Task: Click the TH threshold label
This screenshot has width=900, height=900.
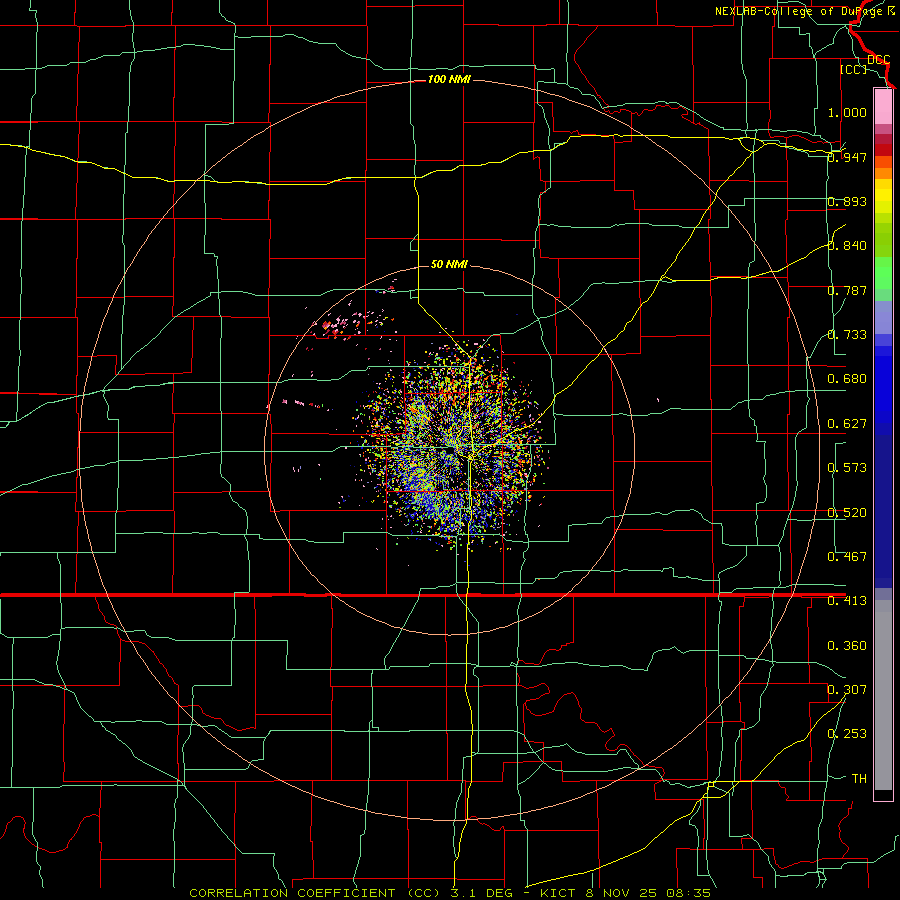Action: coord(859,779)
